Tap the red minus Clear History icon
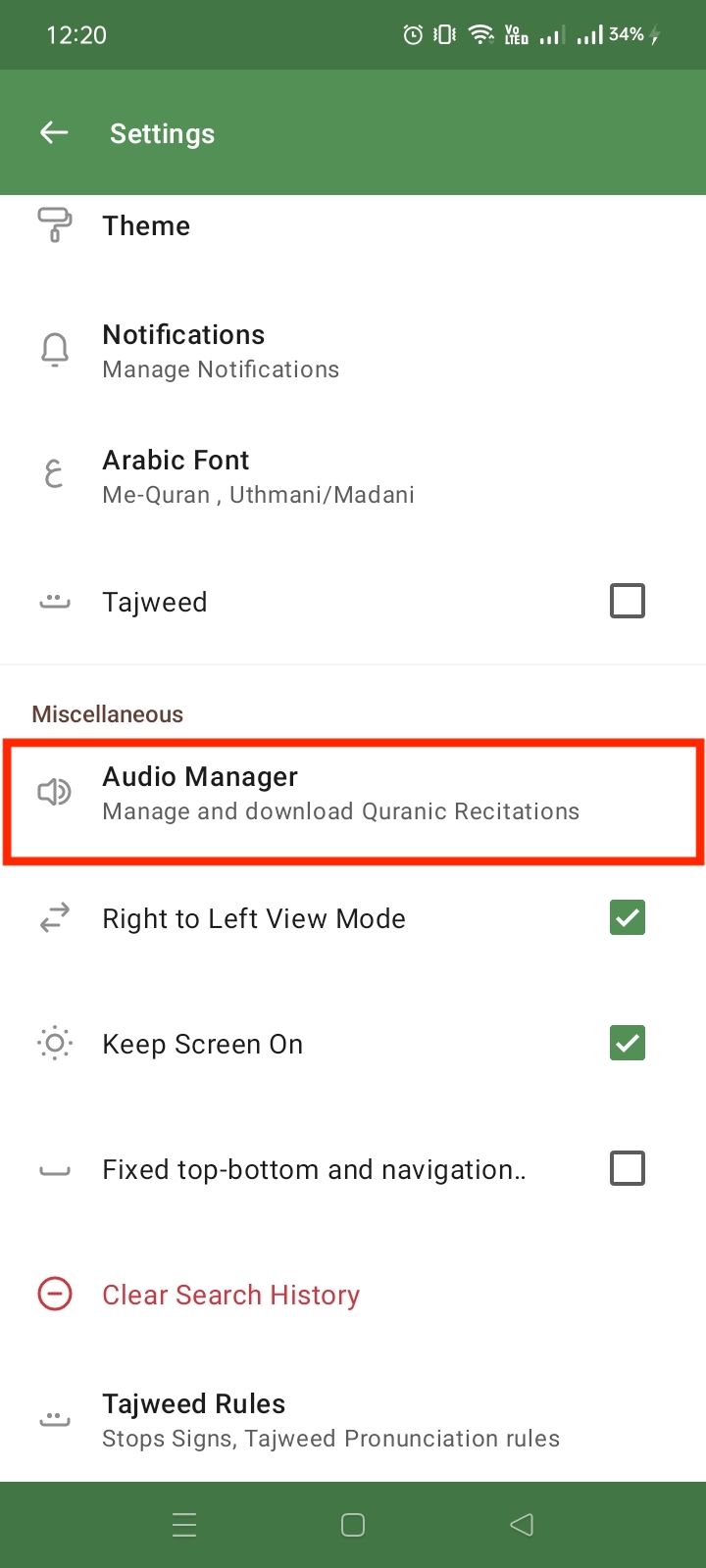Image resolution: width=706 pixels, height=1568 pixels. (x=55, y=1295)
